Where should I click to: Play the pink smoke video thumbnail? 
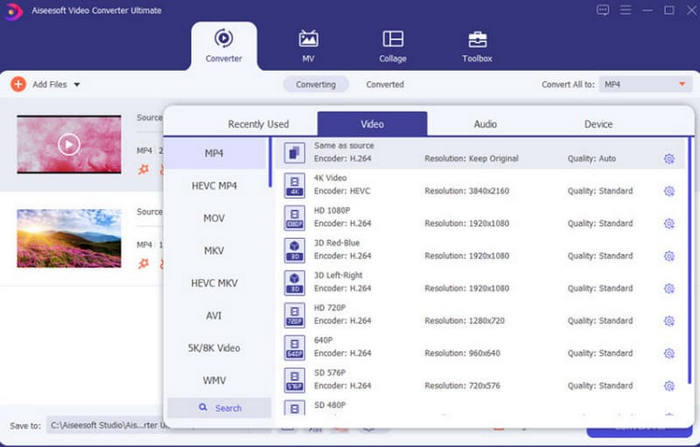69,144
